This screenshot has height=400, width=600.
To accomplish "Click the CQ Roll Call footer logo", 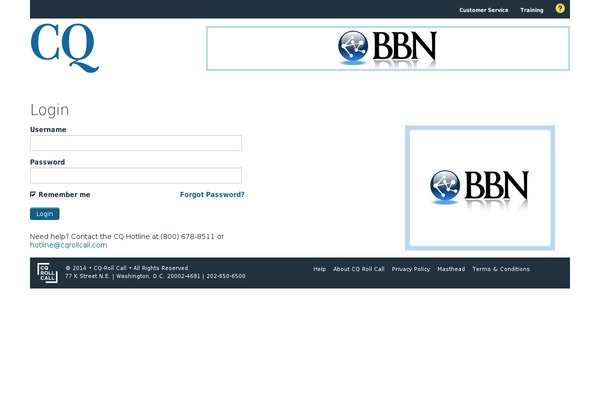I will tap(47, 273).
